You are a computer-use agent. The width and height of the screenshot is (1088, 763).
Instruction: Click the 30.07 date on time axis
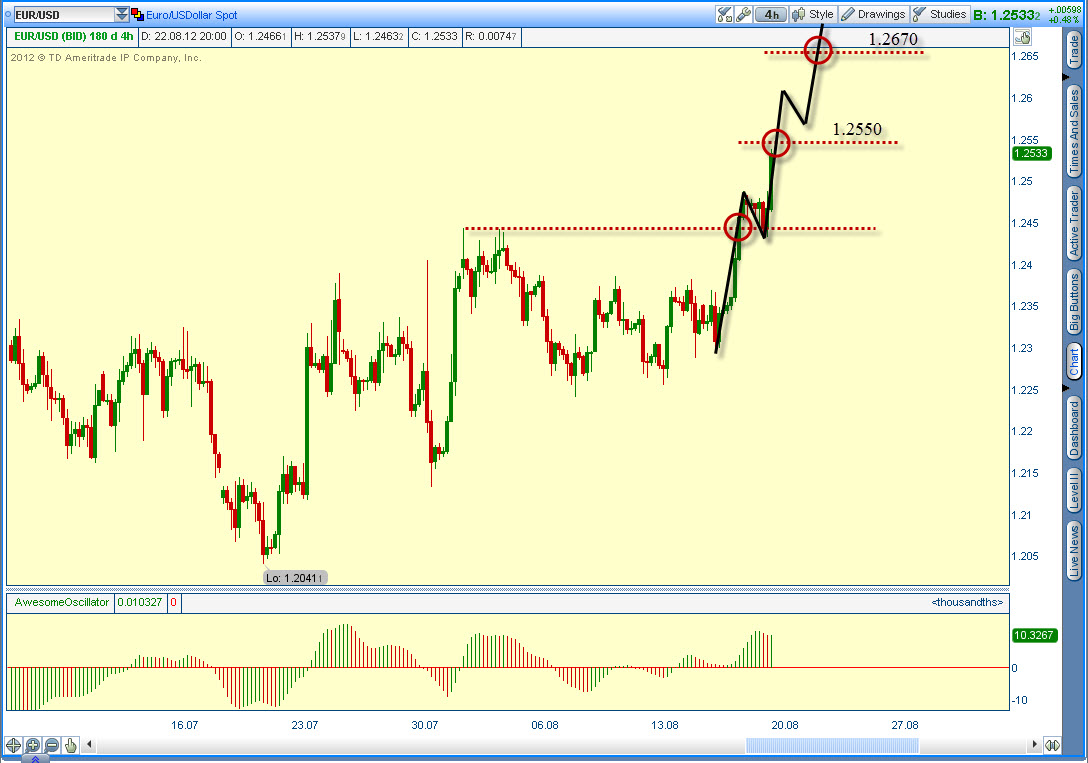click(425, 726)
